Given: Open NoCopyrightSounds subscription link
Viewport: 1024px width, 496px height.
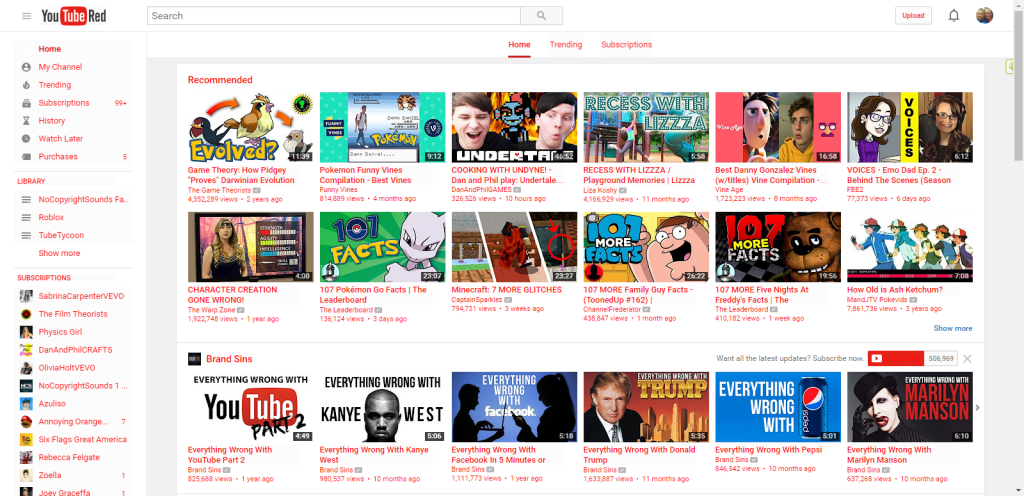Looking at the screenshot, I should (x=83, y=386).
